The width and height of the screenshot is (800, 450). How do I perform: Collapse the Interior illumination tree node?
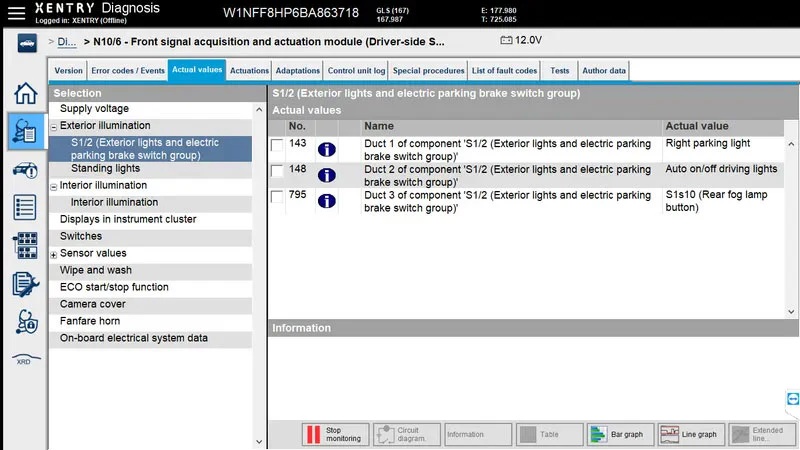(x=54, y=187)
